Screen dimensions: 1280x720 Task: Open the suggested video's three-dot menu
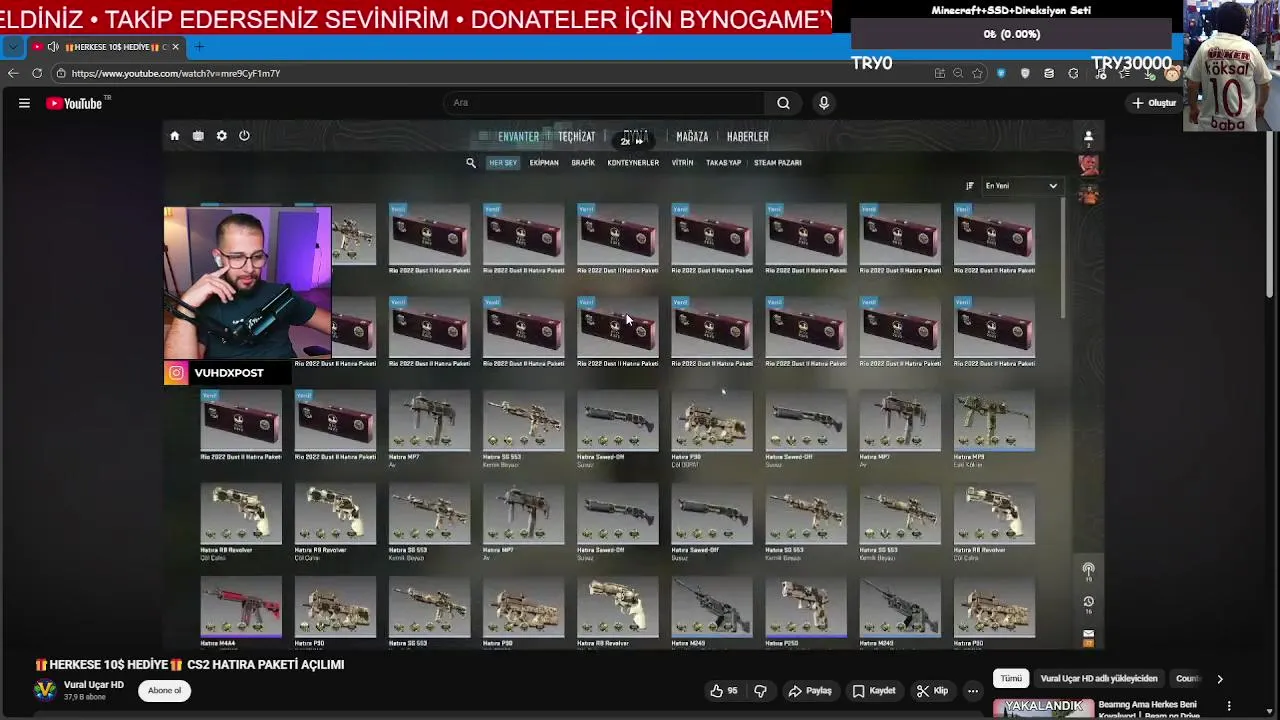coord(1229,707)
